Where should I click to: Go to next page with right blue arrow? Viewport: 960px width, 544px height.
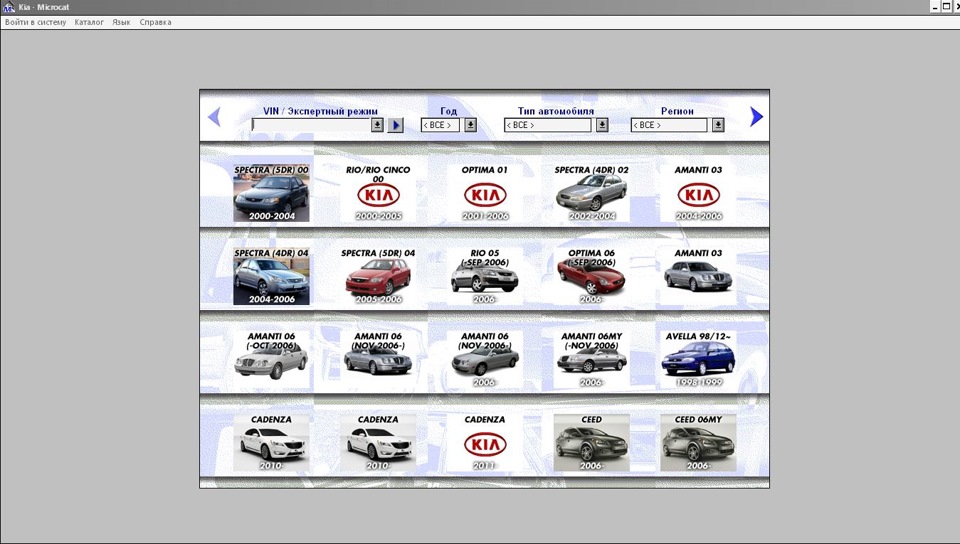(x=757, y=116)
